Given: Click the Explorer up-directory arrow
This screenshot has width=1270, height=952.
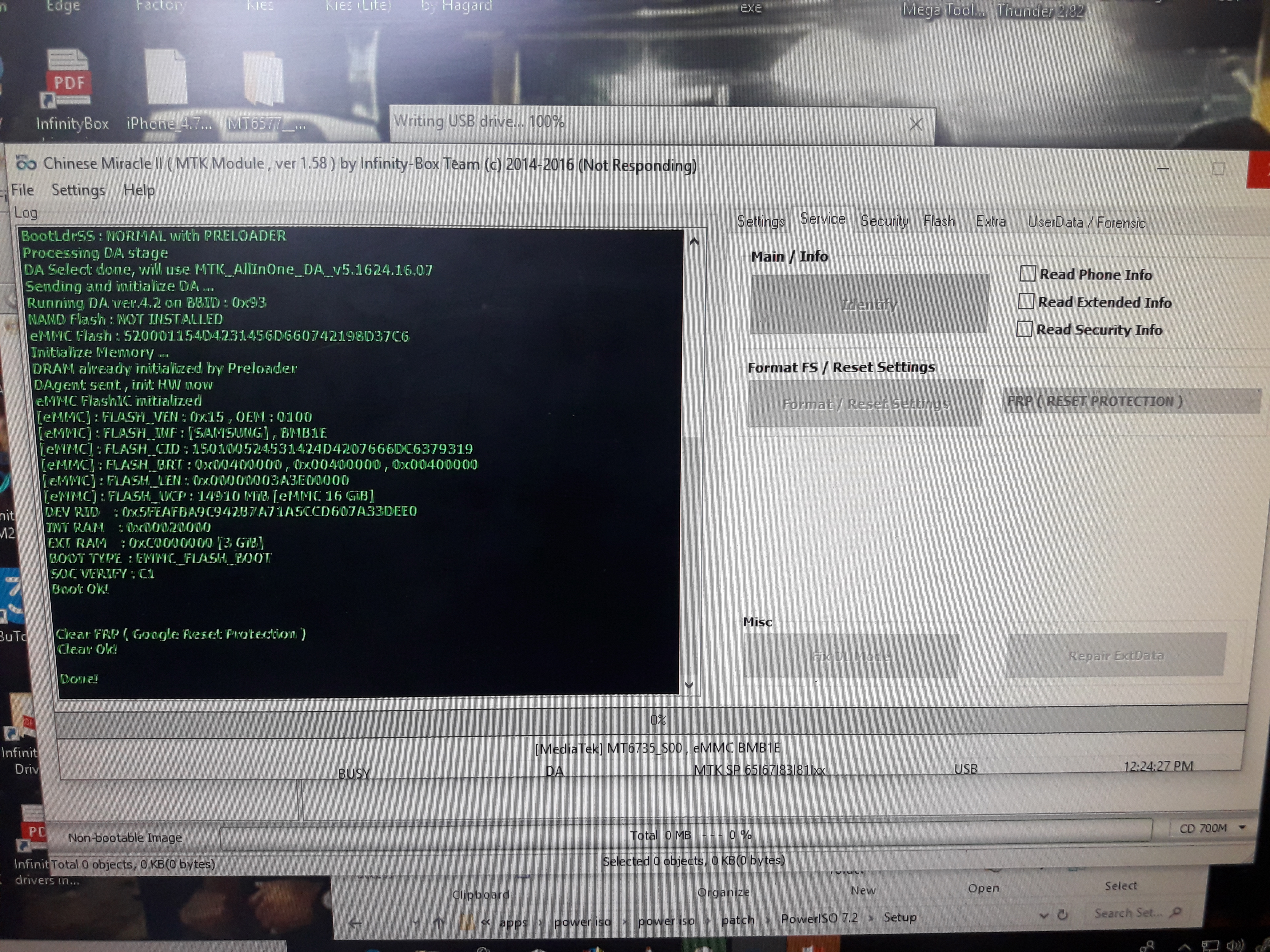Looking at the screenshot, I should [439, 923].
